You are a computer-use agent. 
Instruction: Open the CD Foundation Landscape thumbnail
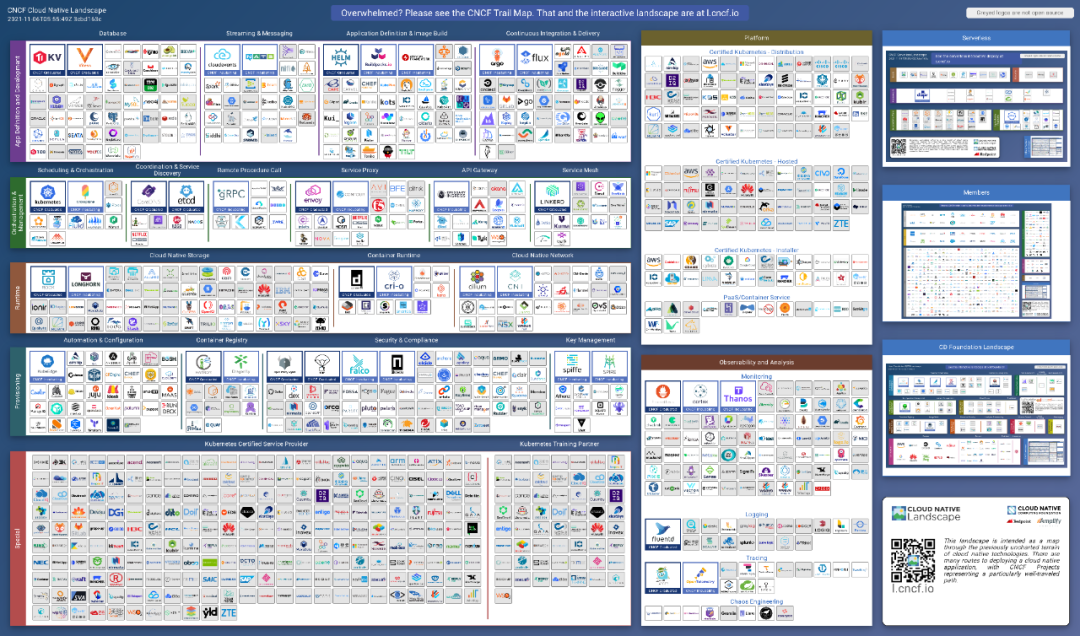coord(976,414)
